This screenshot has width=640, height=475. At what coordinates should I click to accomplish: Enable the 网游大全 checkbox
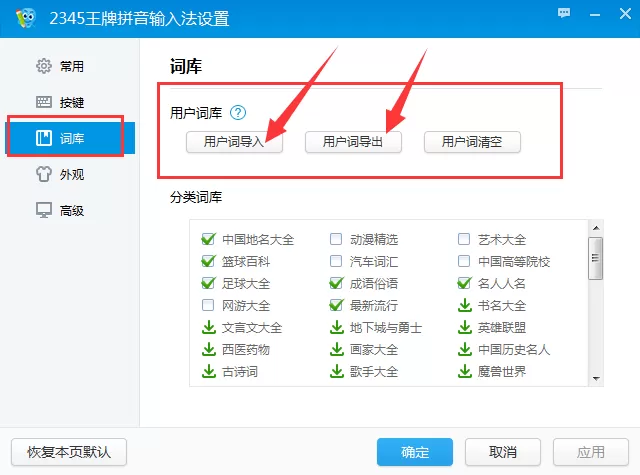coord(208,305)
